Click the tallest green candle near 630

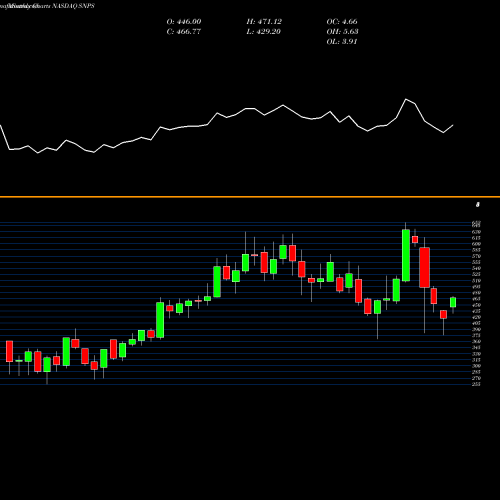[406, 255]
